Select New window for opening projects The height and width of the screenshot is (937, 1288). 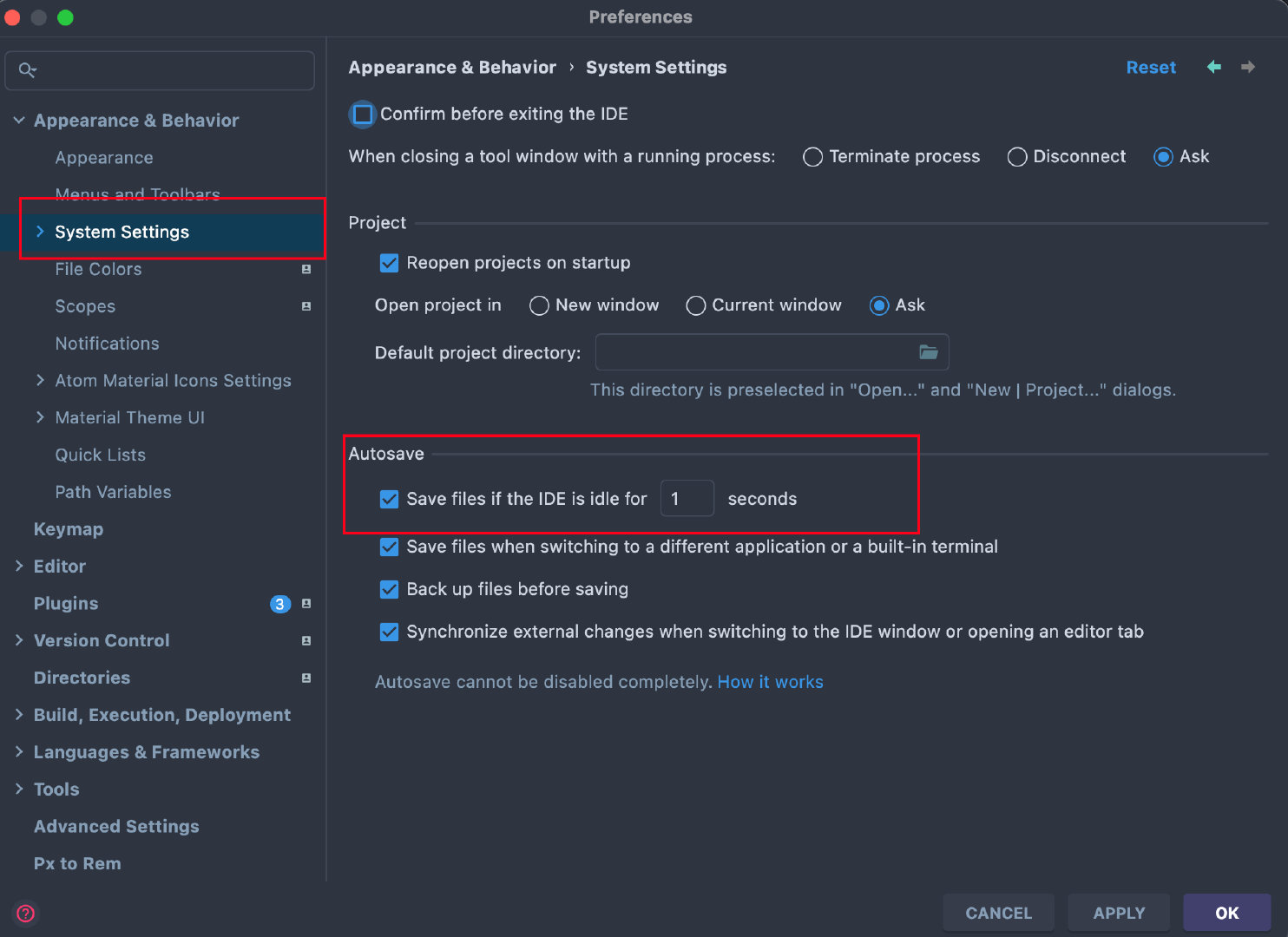point(539,305)
